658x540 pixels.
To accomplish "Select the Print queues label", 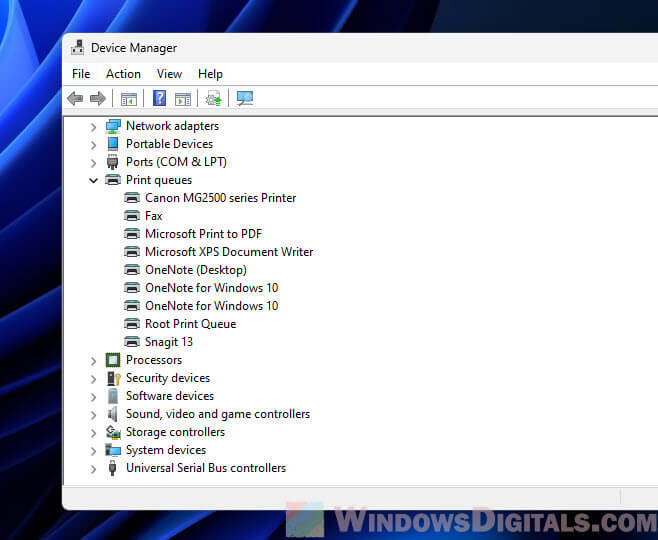I will pyautogui.click(x=159, y=180).
